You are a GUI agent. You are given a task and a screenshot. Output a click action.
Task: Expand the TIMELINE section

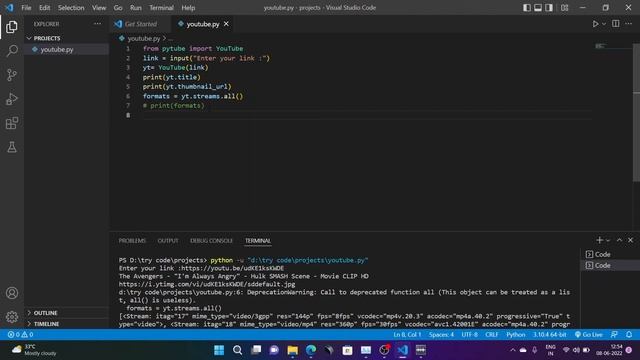click(x=67, y=324)
